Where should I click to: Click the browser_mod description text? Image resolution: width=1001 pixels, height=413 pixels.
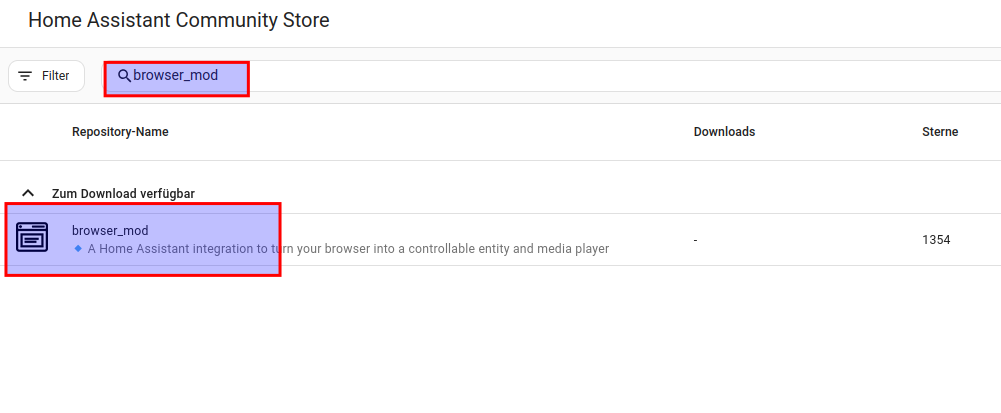[348, 248]
